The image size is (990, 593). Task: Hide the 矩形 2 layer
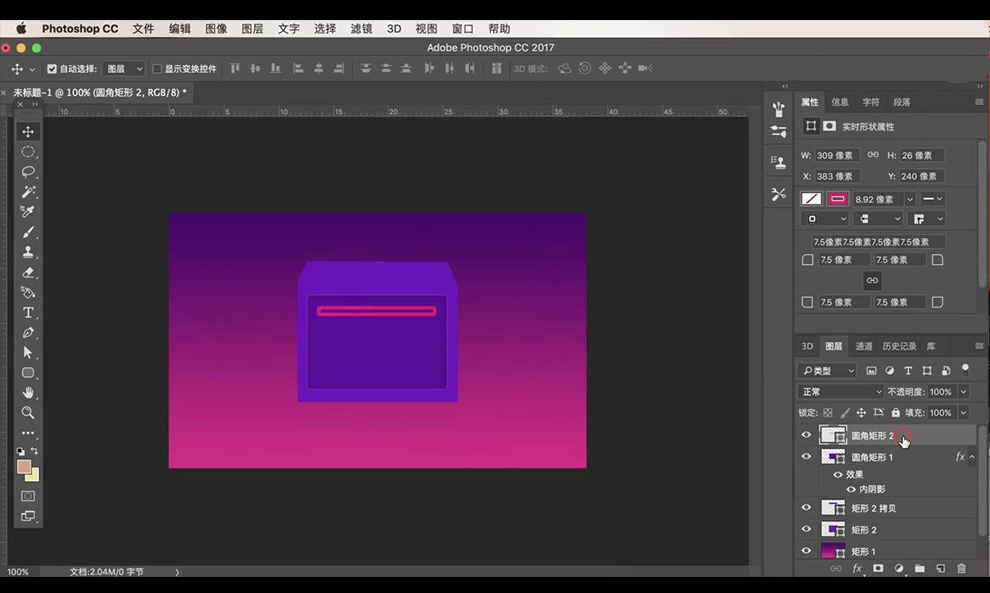click(806, 529)
